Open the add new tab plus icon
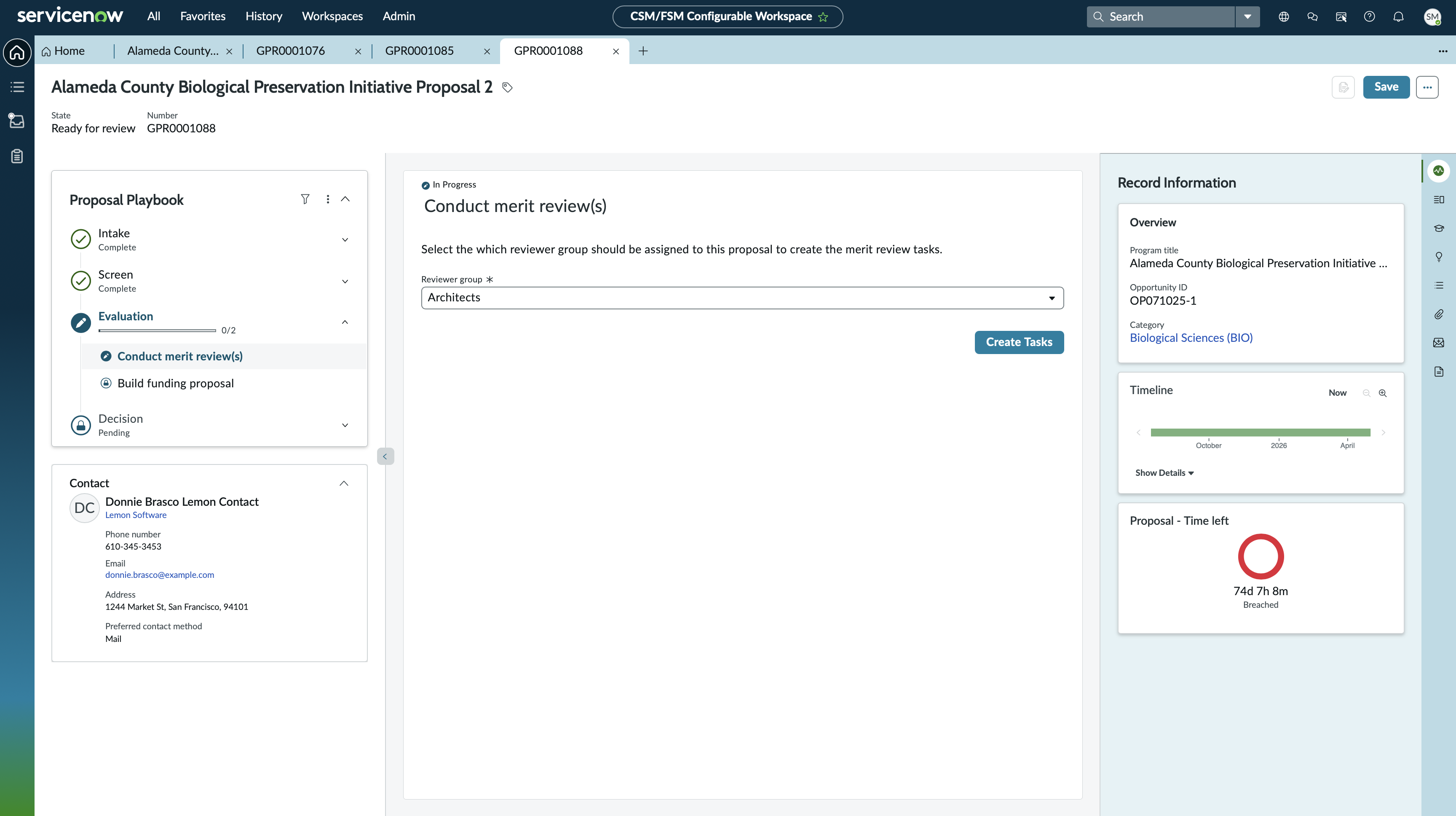 pyautogui.click(x=642, y=51)
